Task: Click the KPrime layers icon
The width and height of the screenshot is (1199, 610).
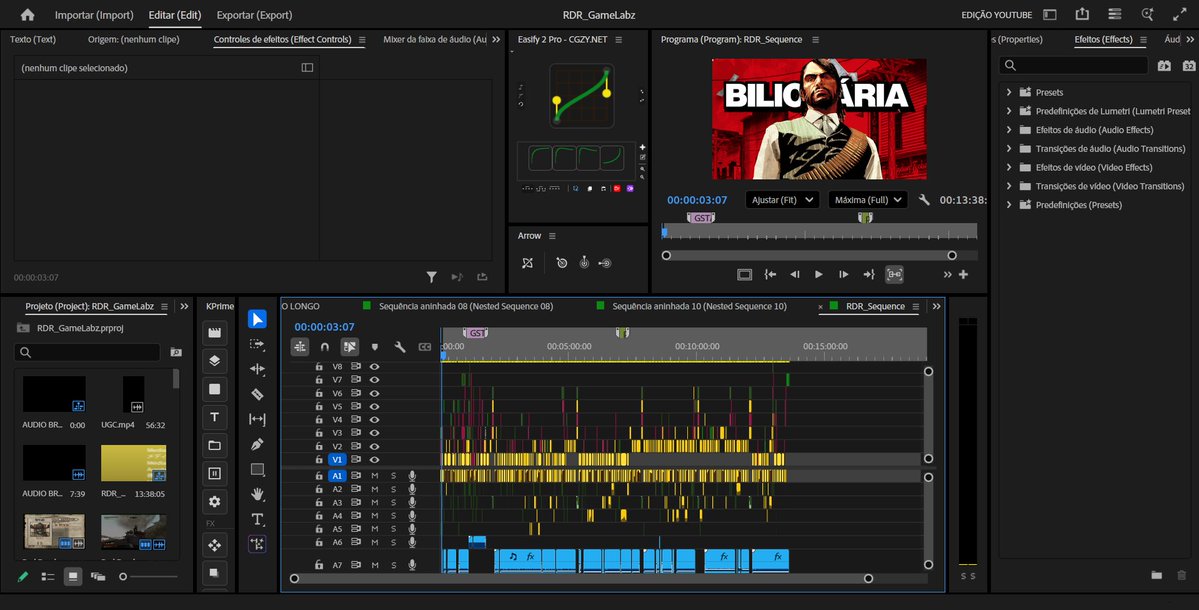Action: (x=215, y=361)
